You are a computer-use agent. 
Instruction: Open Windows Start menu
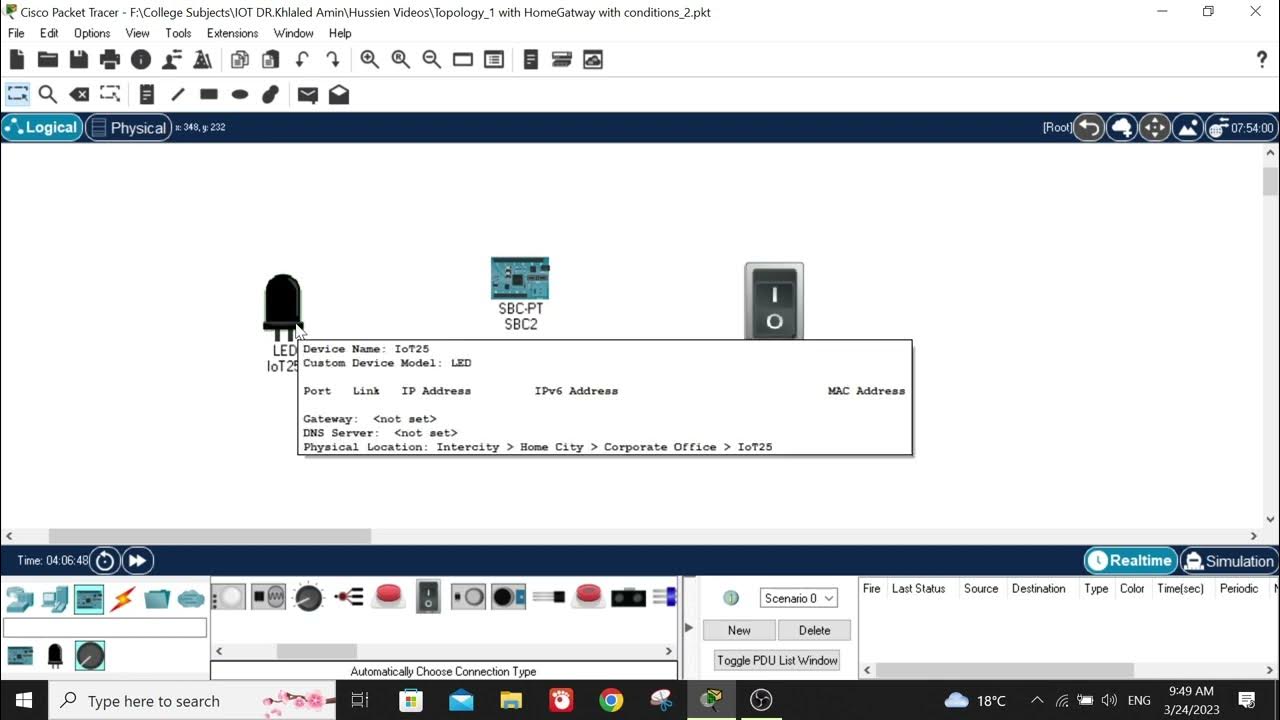pyautogui.click(x=24, y=700)
